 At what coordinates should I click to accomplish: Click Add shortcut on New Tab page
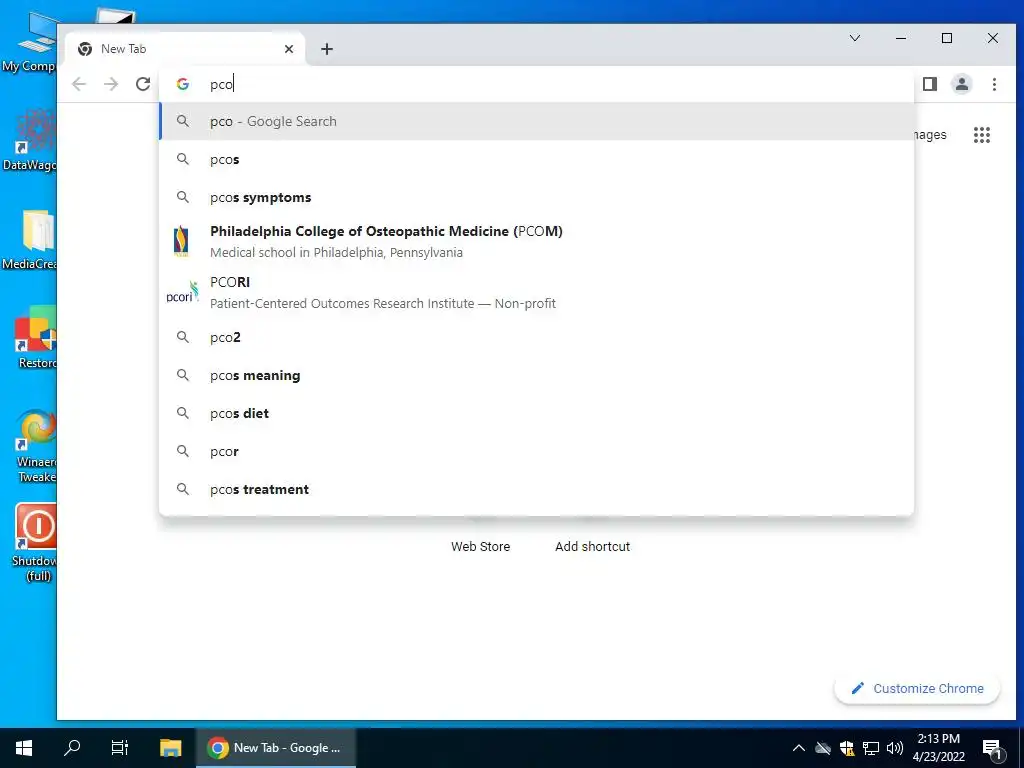tap(592, 547)
